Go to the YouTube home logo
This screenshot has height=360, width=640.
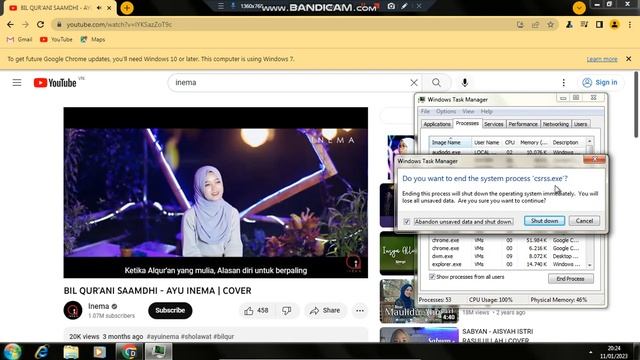point(55,83)
